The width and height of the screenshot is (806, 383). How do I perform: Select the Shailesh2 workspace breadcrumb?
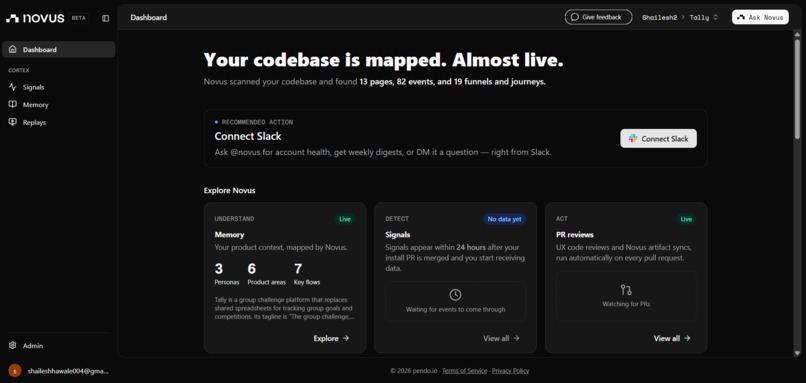[660, 17]
